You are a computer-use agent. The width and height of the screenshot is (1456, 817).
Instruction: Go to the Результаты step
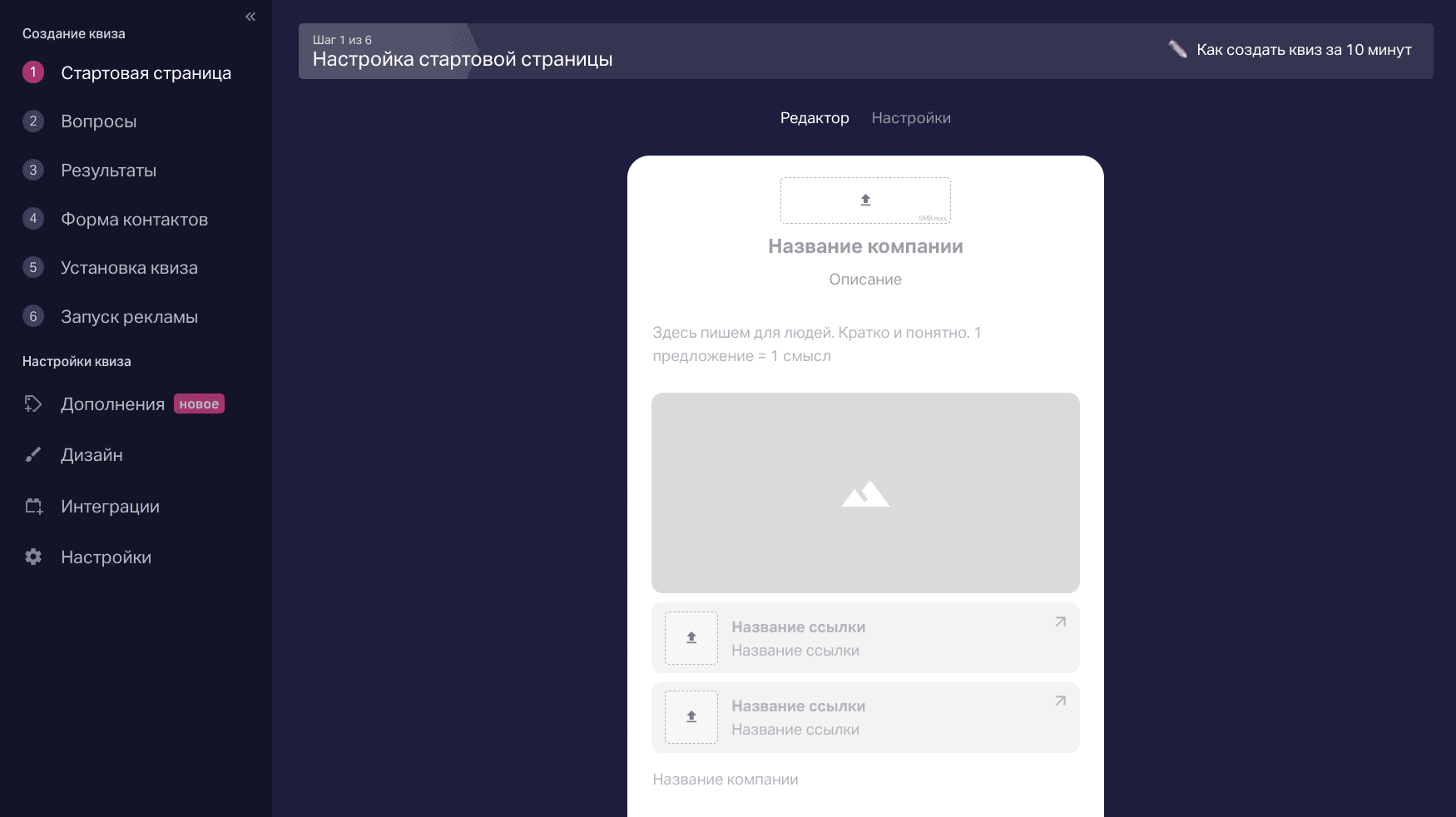[x=108, y=171]
